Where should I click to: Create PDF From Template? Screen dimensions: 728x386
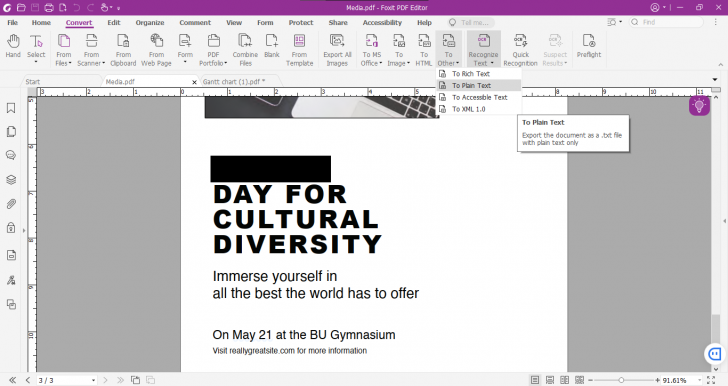click(299, 51)
